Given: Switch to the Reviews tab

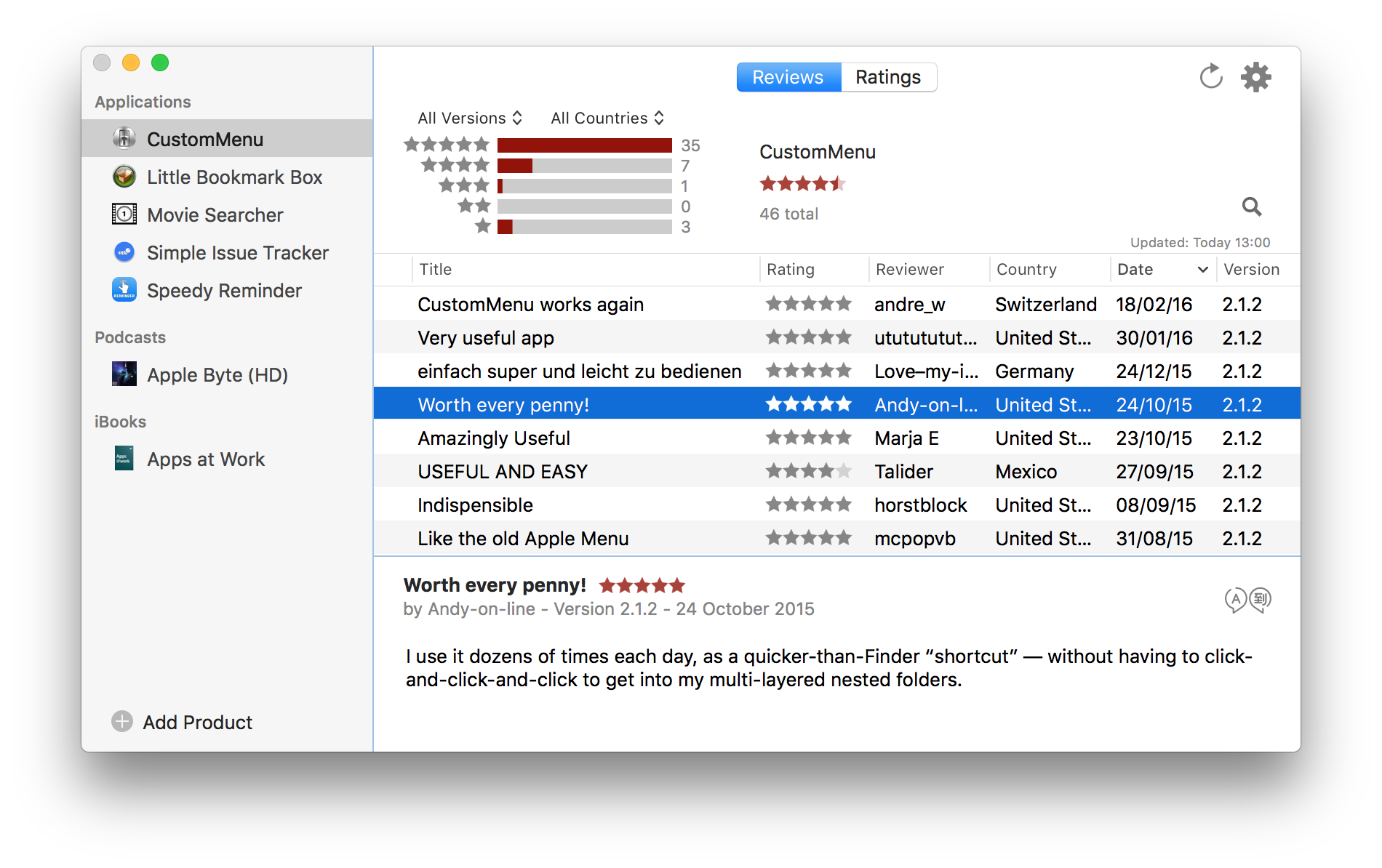Looking at the screenshot, I should coord(788,77).
